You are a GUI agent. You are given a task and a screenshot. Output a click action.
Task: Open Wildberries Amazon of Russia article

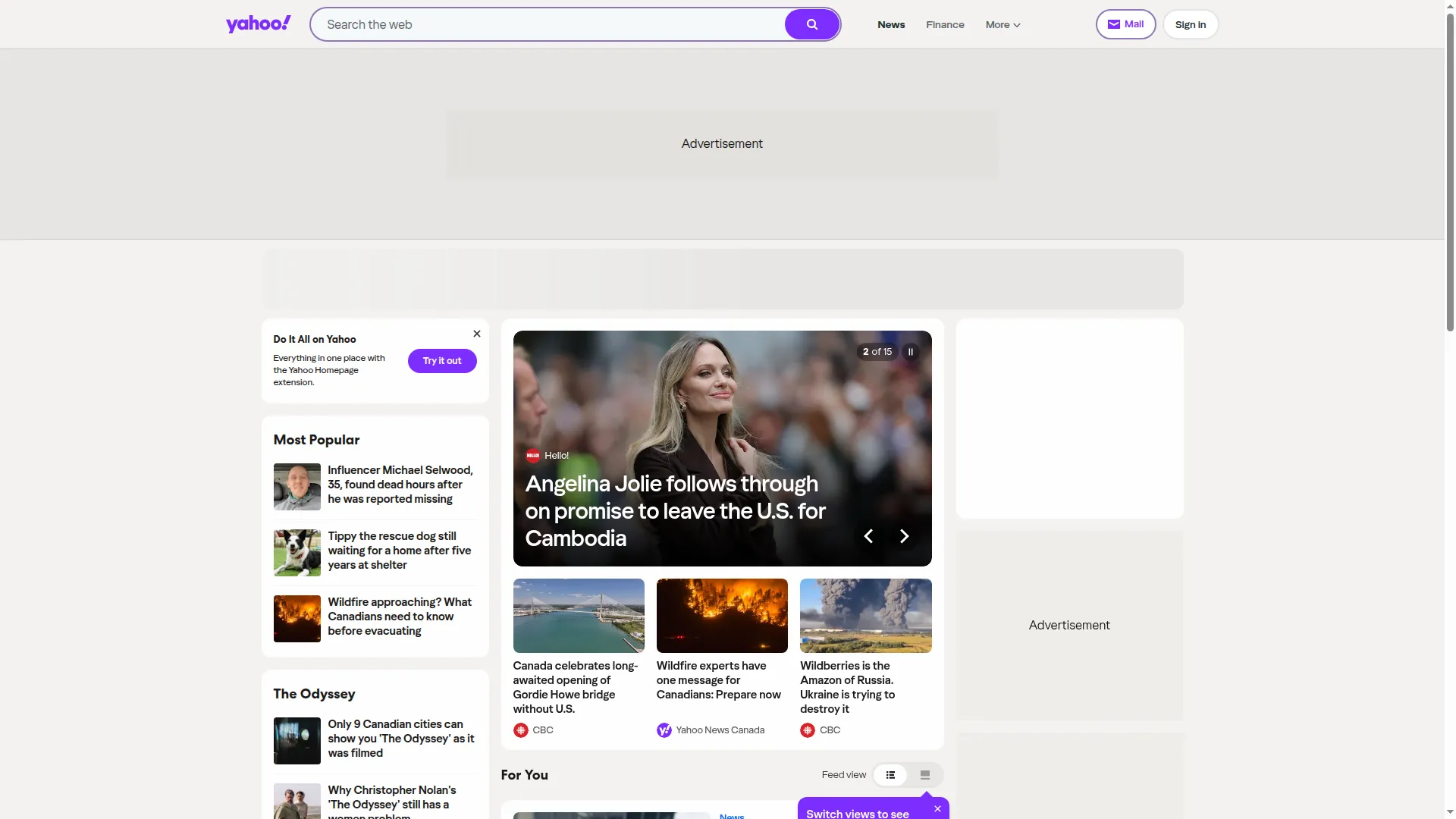click(x=847, y=687)
